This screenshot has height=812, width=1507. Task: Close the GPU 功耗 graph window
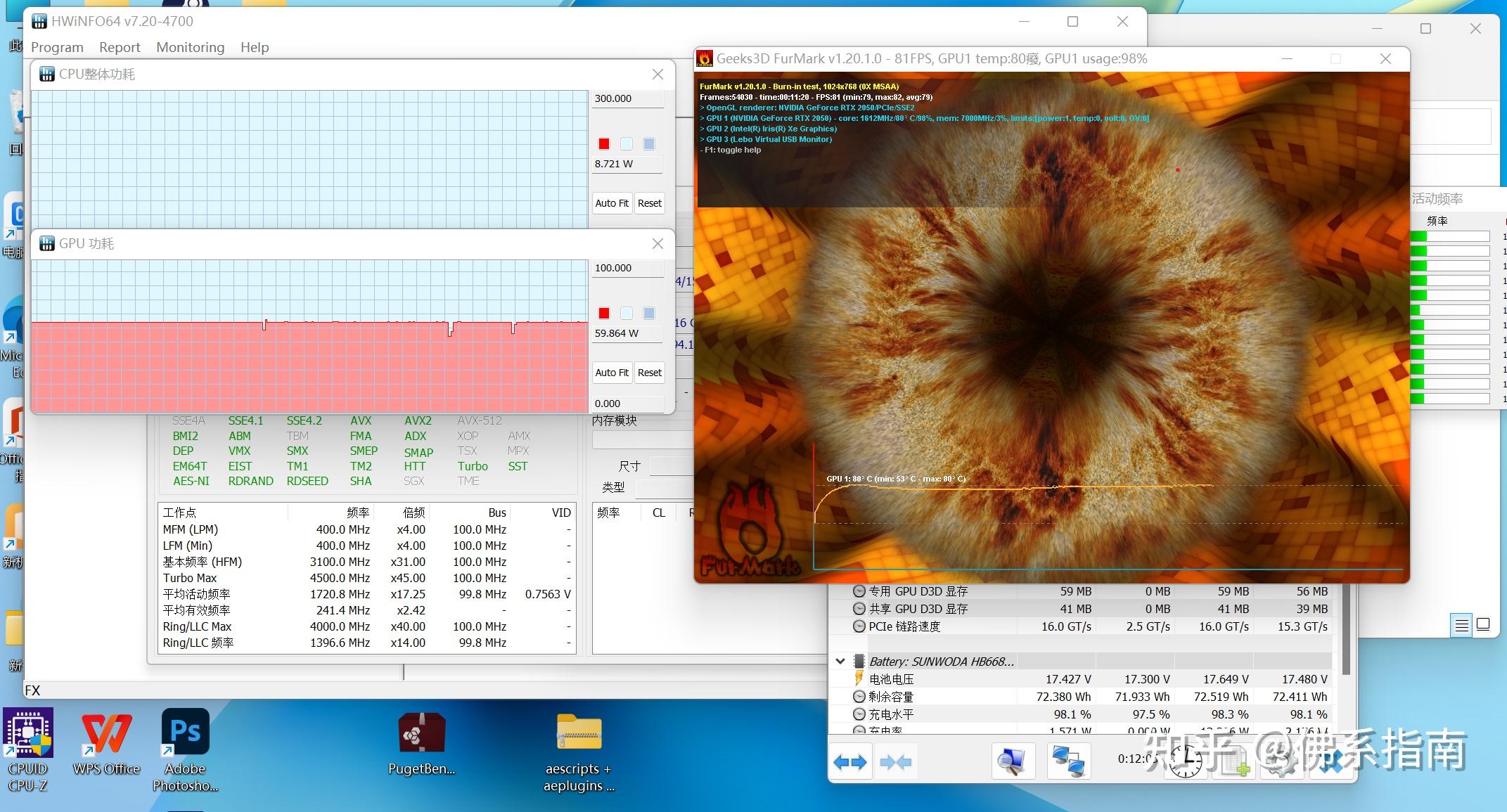pos(658,243)
